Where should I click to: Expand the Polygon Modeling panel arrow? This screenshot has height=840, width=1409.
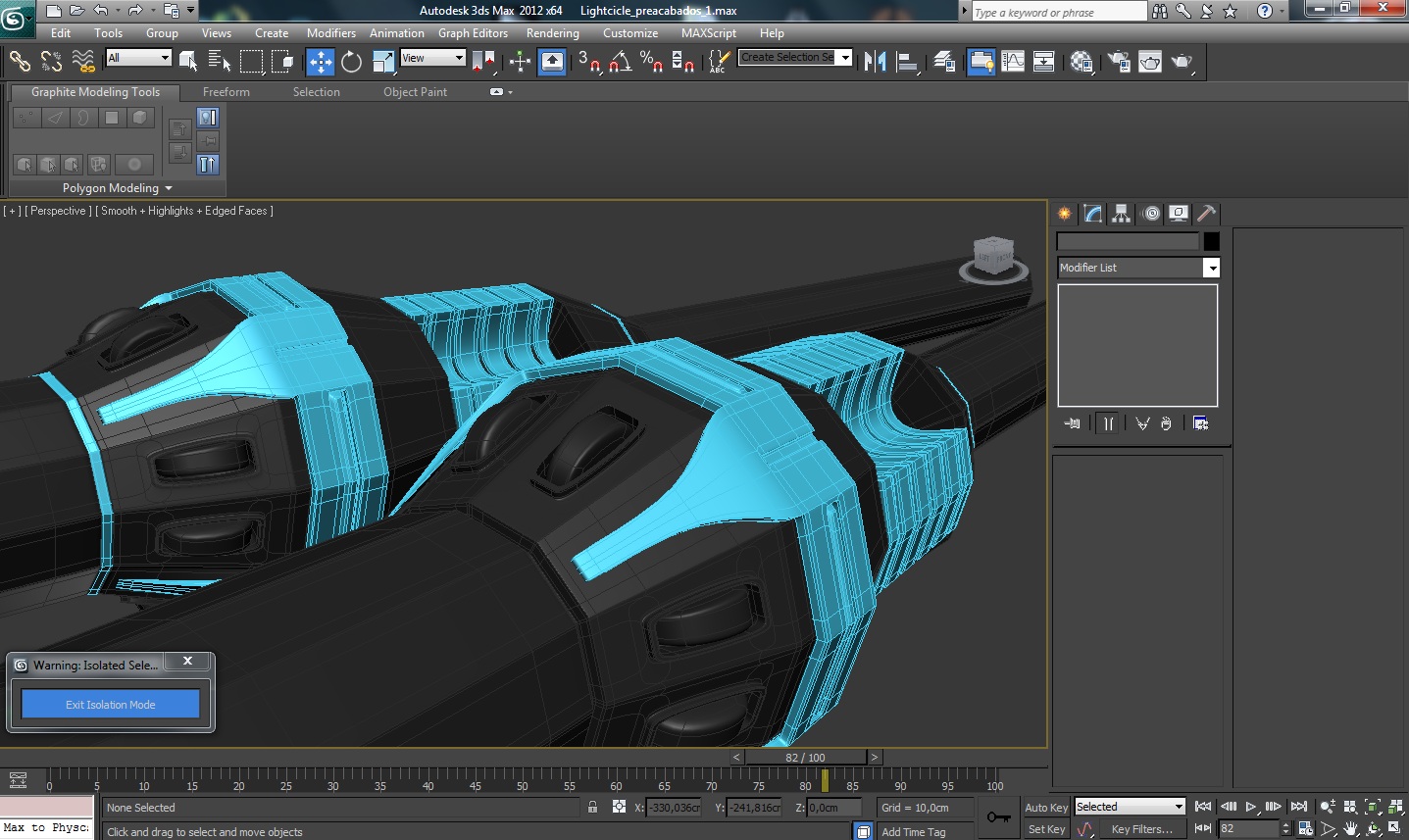click(x=169, y=188)
